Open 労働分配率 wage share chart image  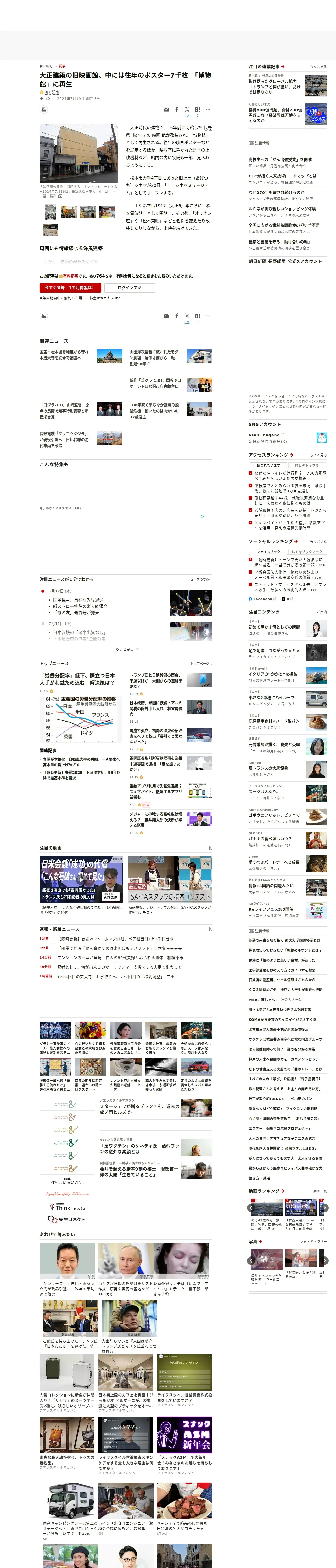coord(81,719)
